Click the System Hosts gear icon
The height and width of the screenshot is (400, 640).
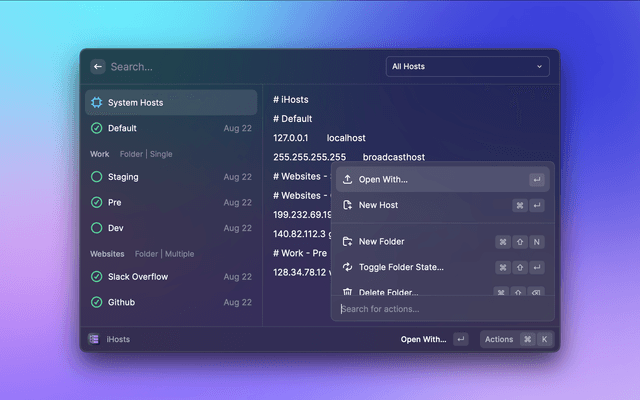point(96,103)
